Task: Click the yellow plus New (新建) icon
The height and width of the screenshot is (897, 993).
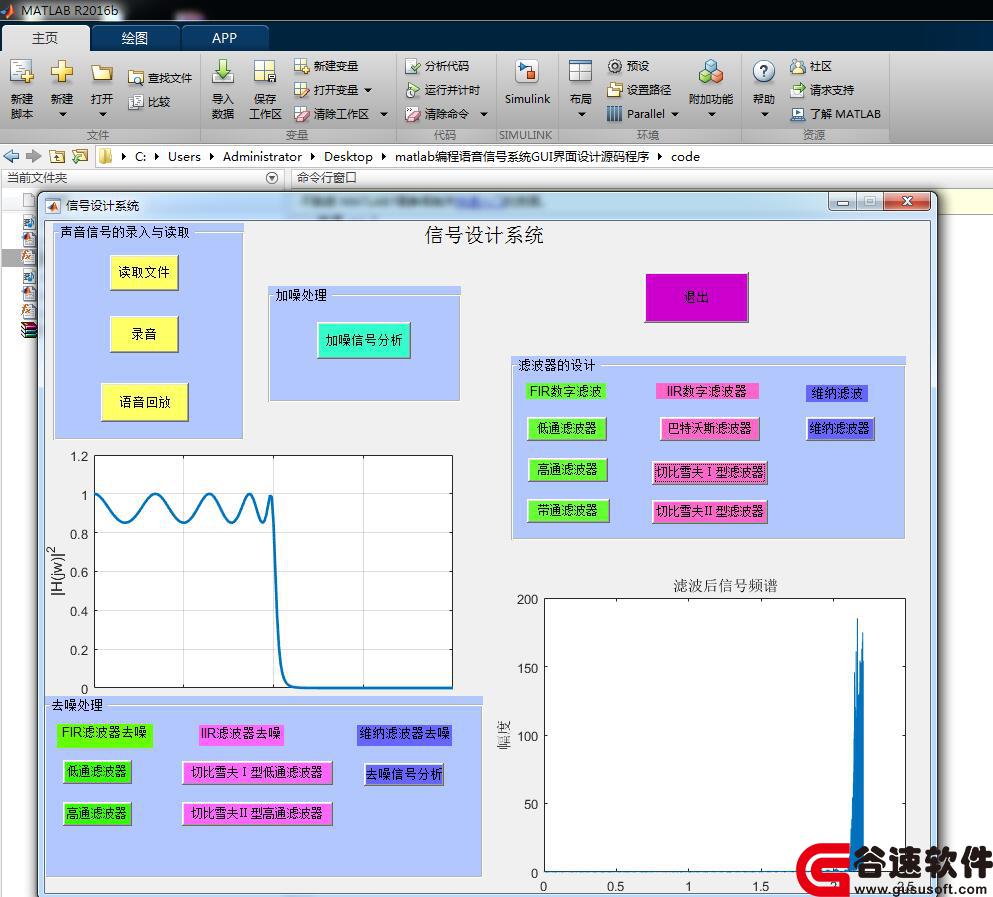Action: coord(62,72)
